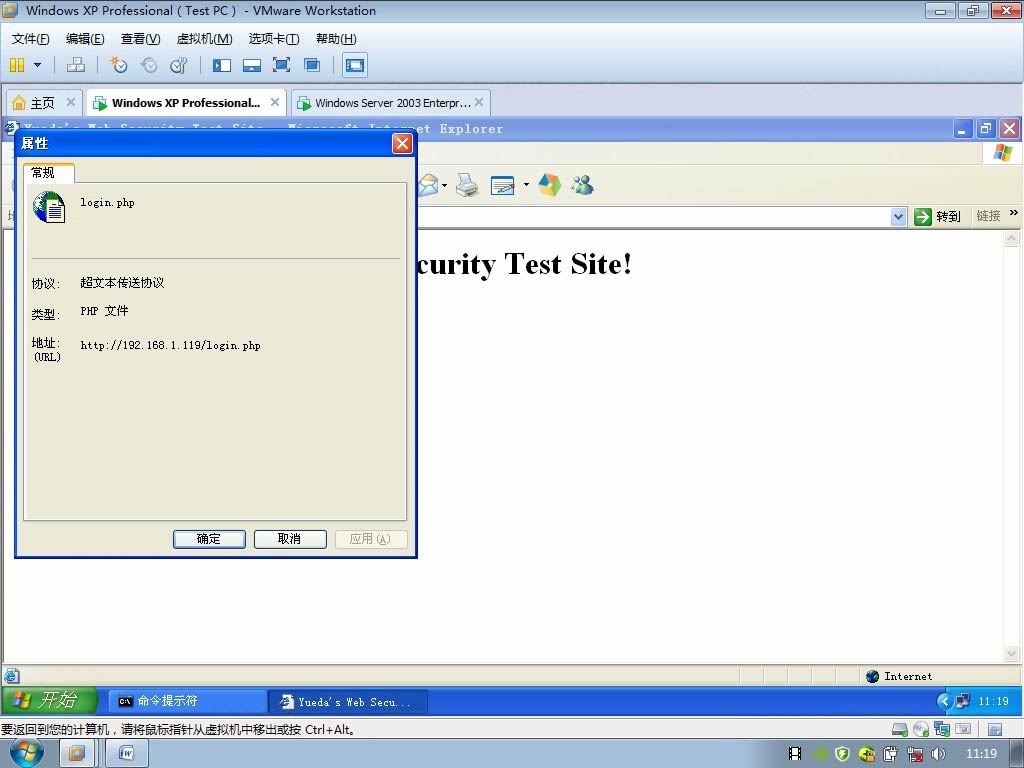Open the 查看(V) menu

(x=140, y=39)
